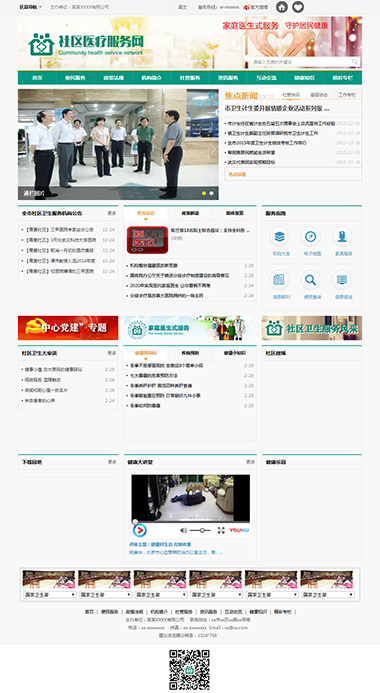Open the 首页 item in green navigation bar
This screenshot has width=380, height=693.
tap(37, 78)
